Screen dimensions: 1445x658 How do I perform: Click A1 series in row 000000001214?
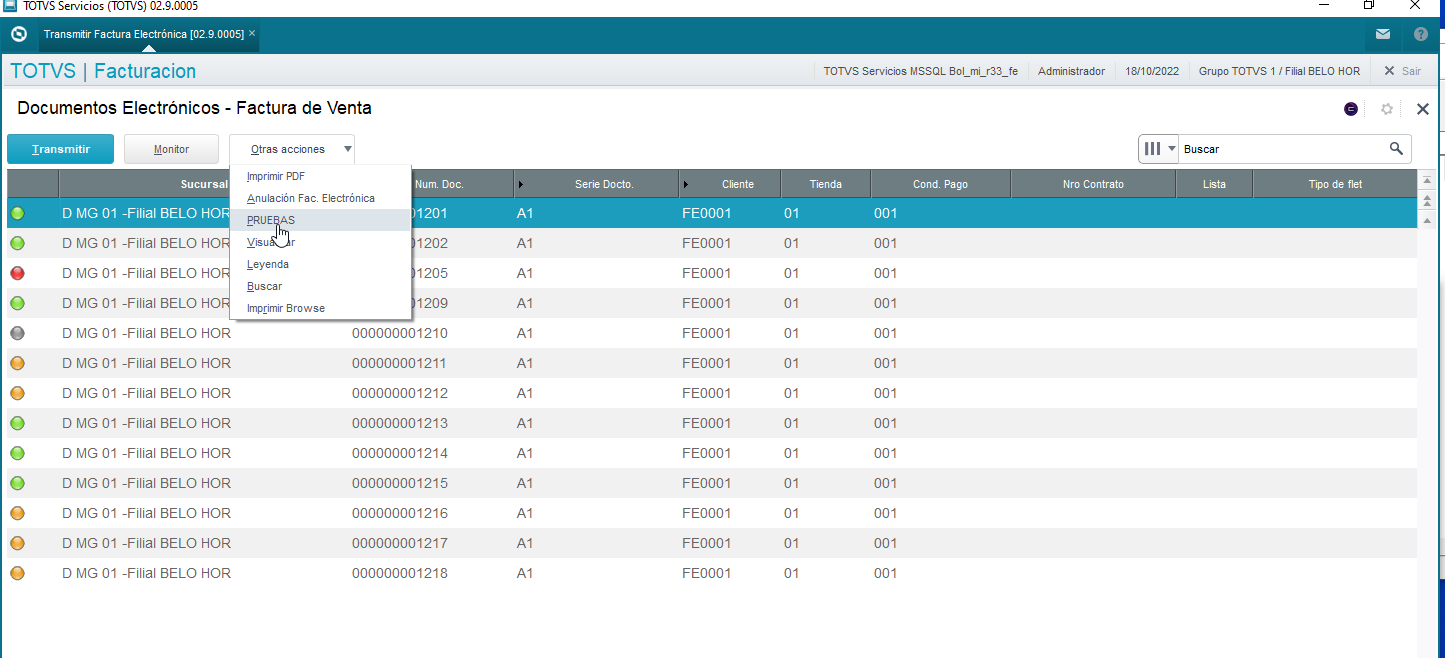click(x=525, y=453)
